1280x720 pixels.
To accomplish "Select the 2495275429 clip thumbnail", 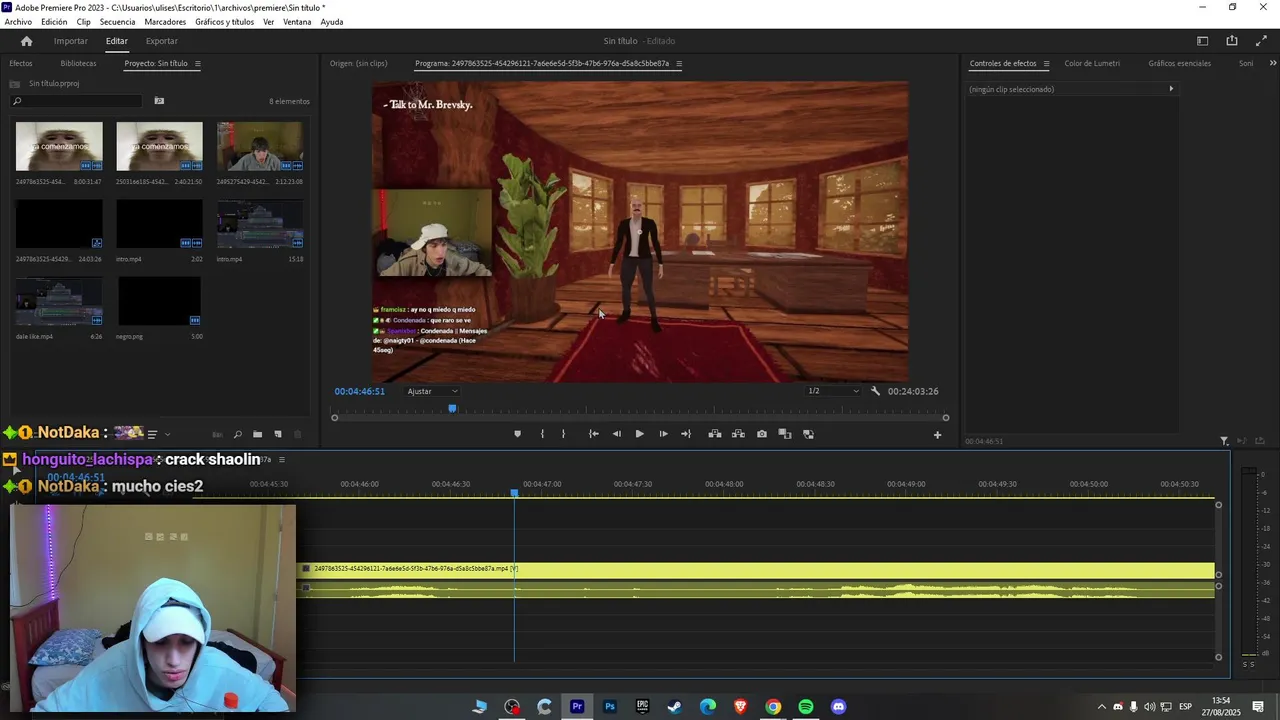I will tap(260, 146).
